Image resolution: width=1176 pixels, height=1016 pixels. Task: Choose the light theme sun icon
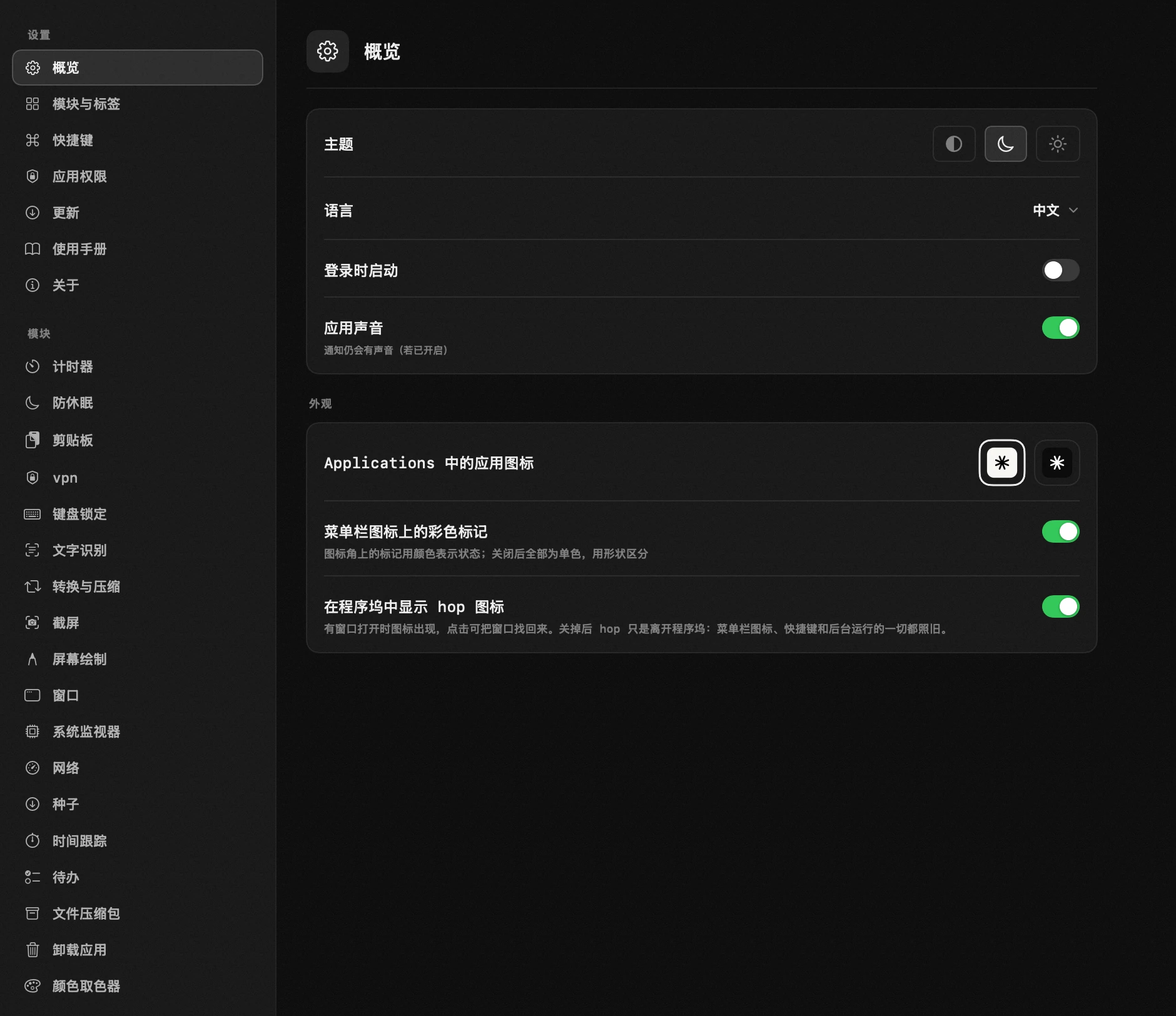click(x=1057, y=144)
